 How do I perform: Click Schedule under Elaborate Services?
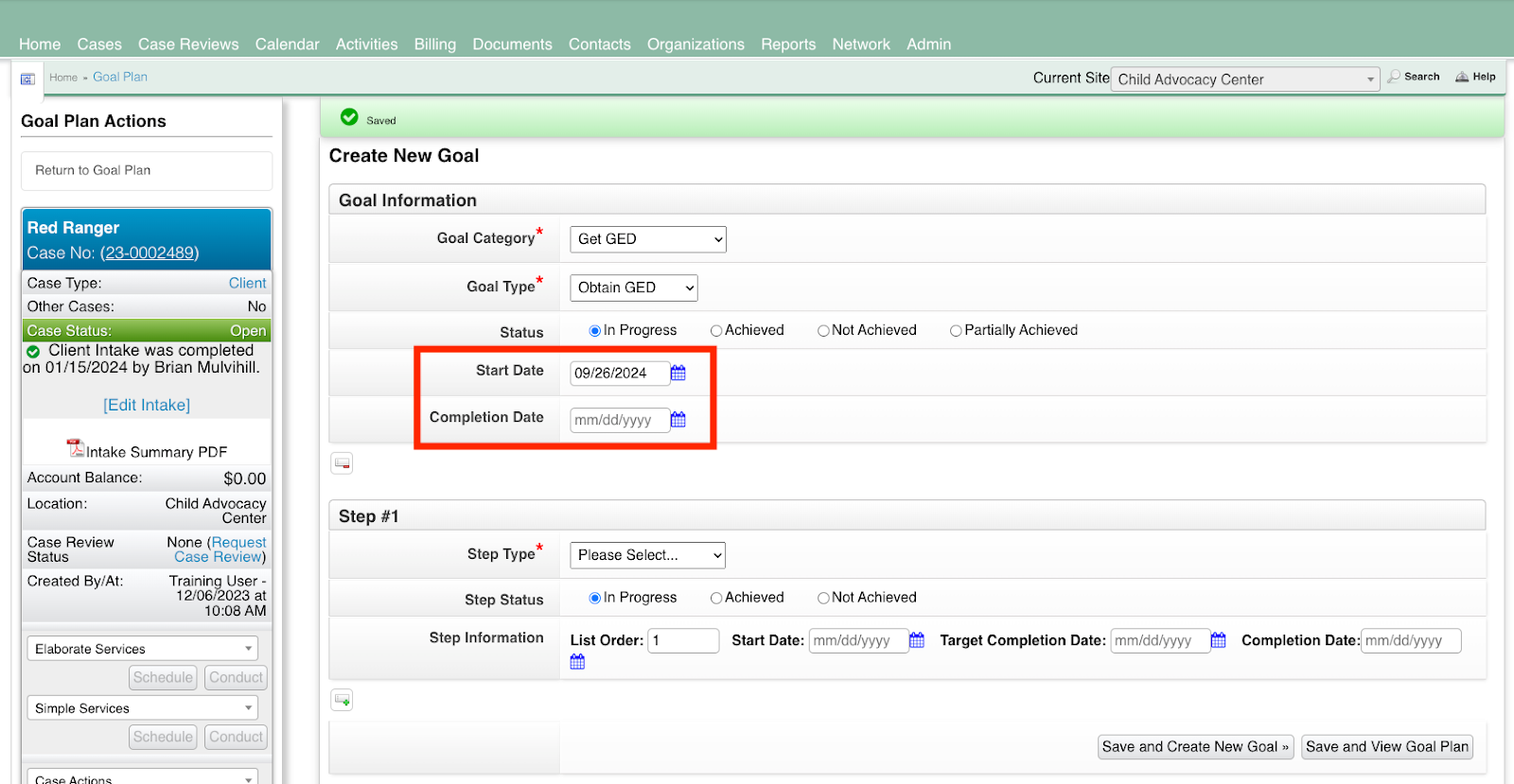point(163,677)
